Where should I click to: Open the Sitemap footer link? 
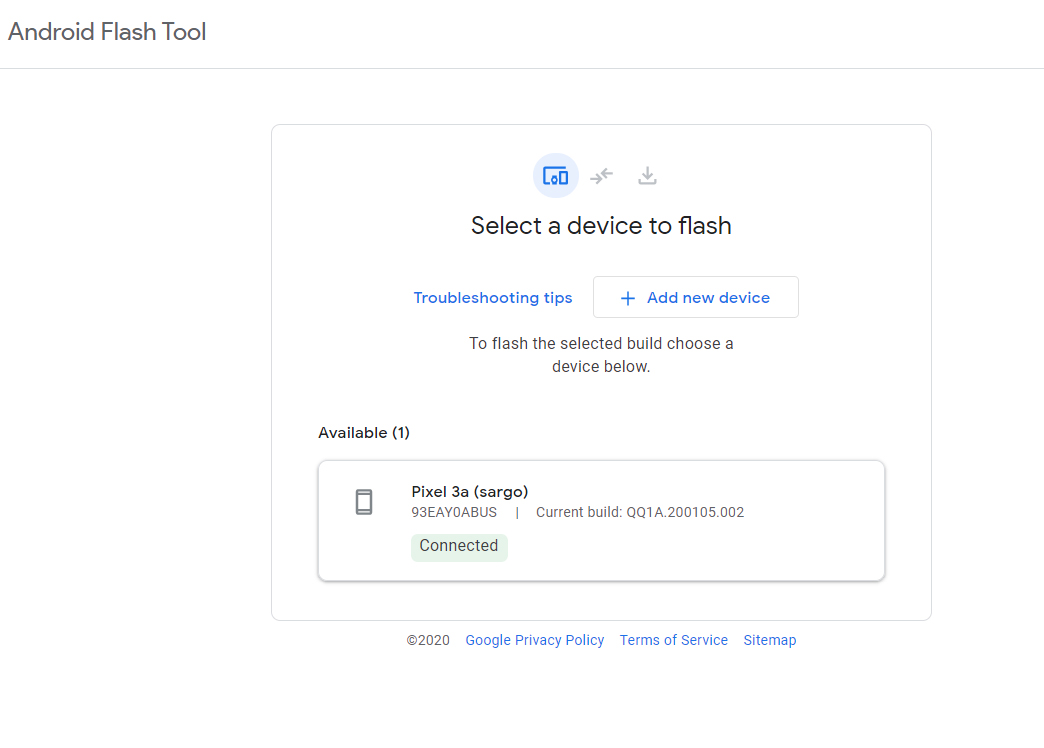click(x=769, y=640)
